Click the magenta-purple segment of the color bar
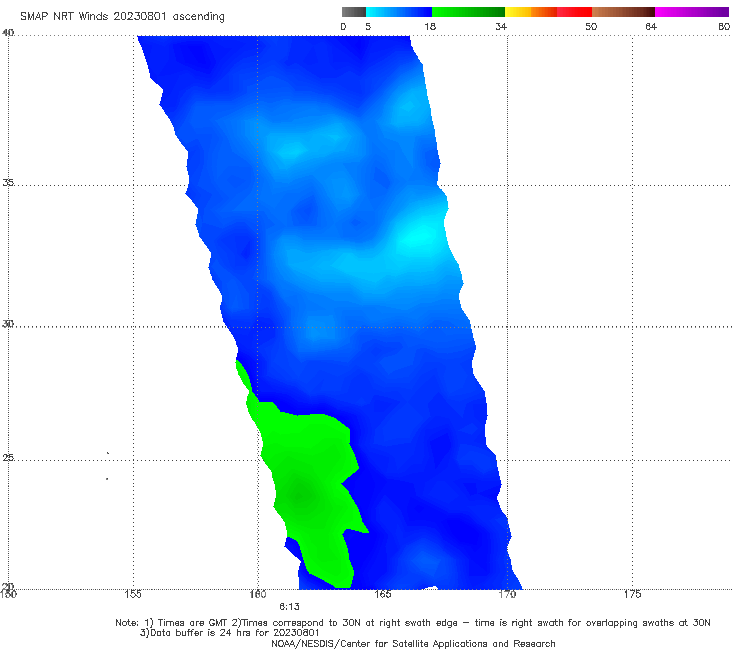 [x=692, y=12]
